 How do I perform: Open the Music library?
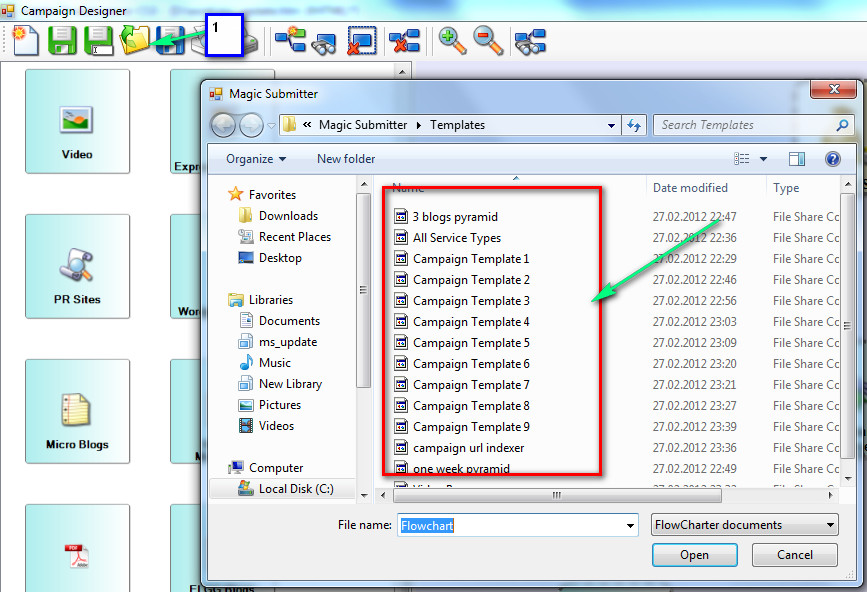[x=265, y=363]
